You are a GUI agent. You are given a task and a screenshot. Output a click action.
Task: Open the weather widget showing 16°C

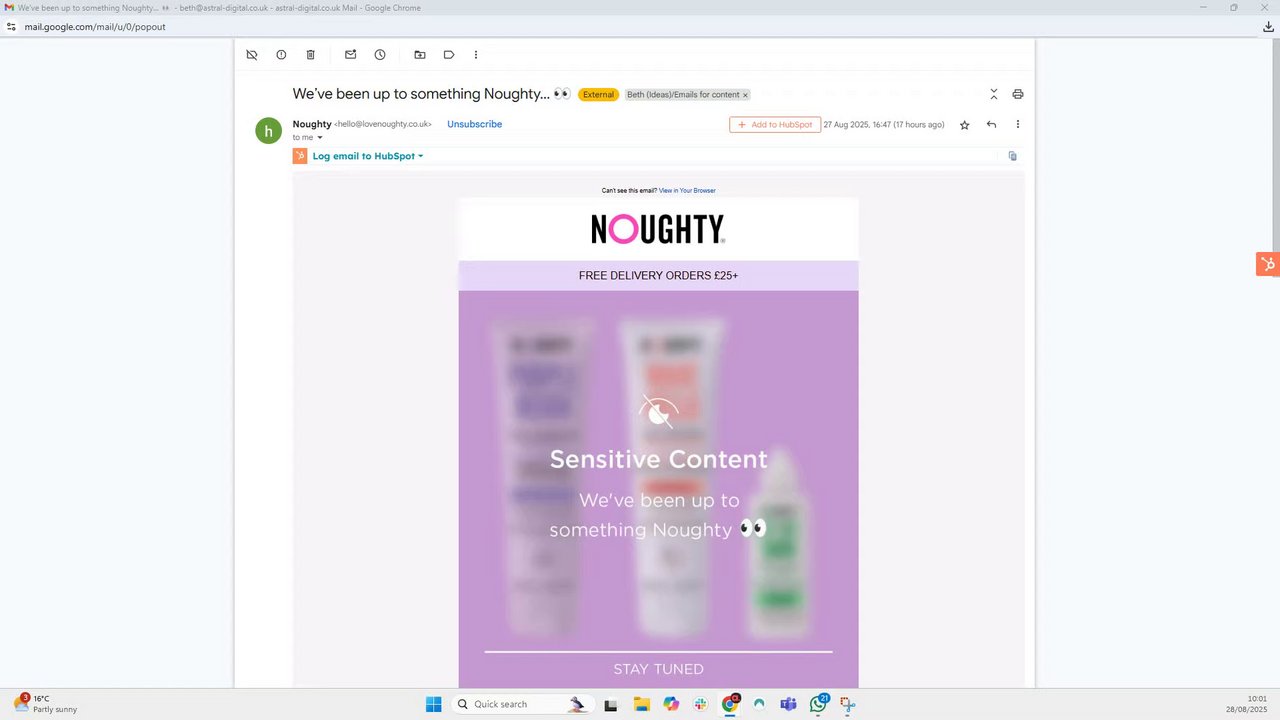click(x=46, y=704)
